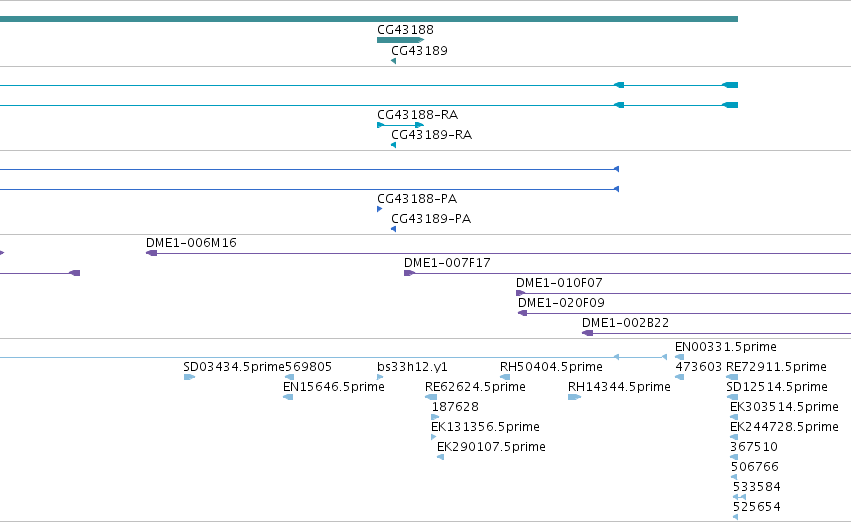This screenshot has height=522, width=851.
Task: Click the CG43188-RA transcript glyph
Action: pyautogui.click(x=401, y=125)
